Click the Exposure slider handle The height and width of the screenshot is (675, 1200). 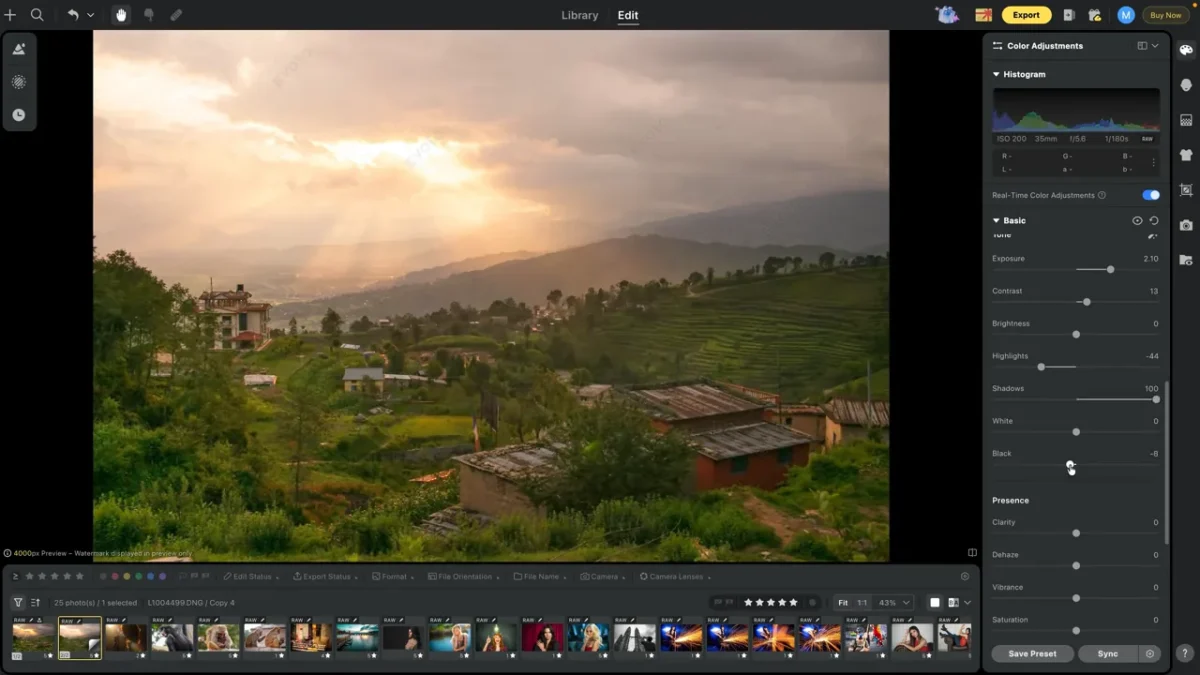(1110, 270)
